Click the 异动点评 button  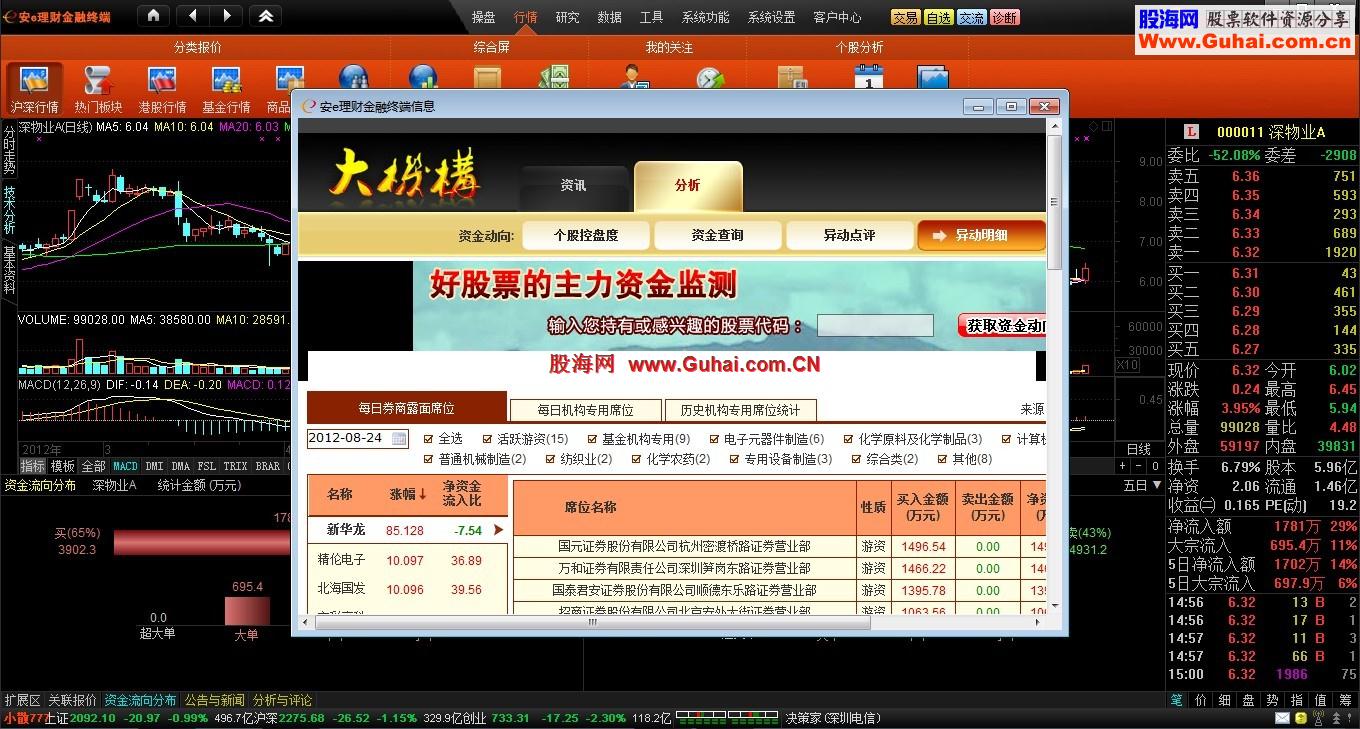(x=849, y=235)
